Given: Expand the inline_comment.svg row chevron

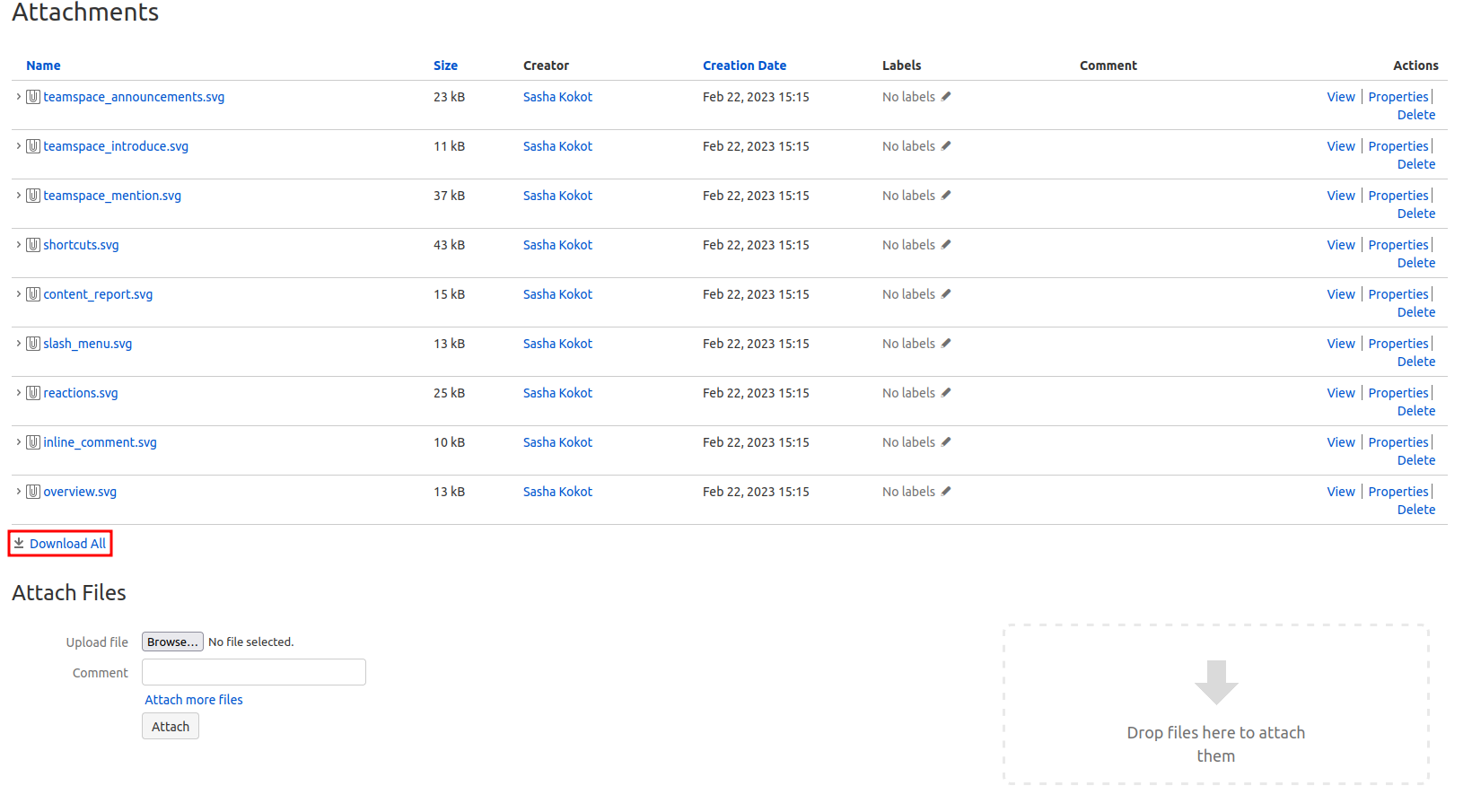Looking at the screenshot, I should [x=18, y=442].
